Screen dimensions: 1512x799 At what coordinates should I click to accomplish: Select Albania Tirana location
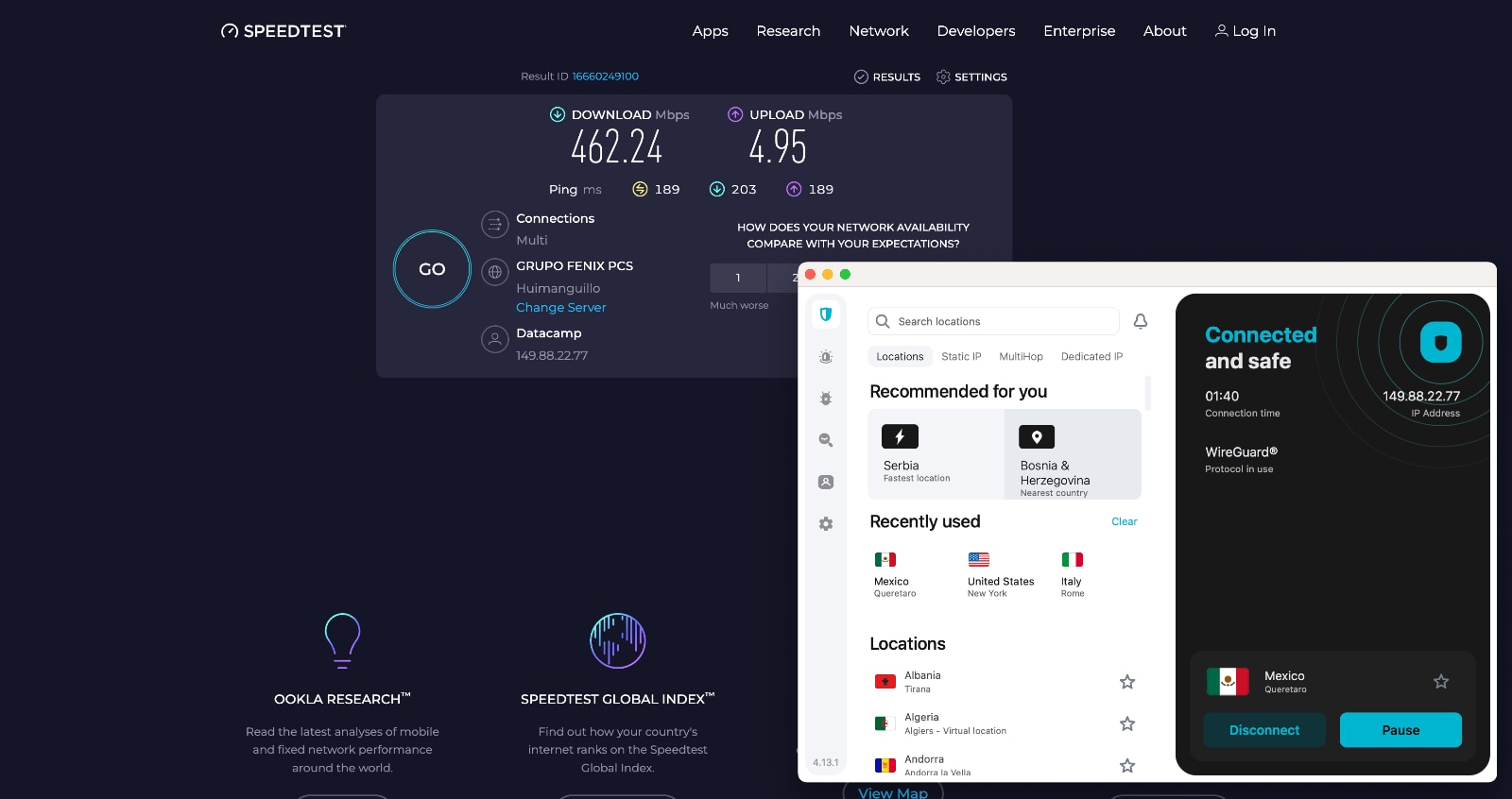click(x=1005, y=682)
